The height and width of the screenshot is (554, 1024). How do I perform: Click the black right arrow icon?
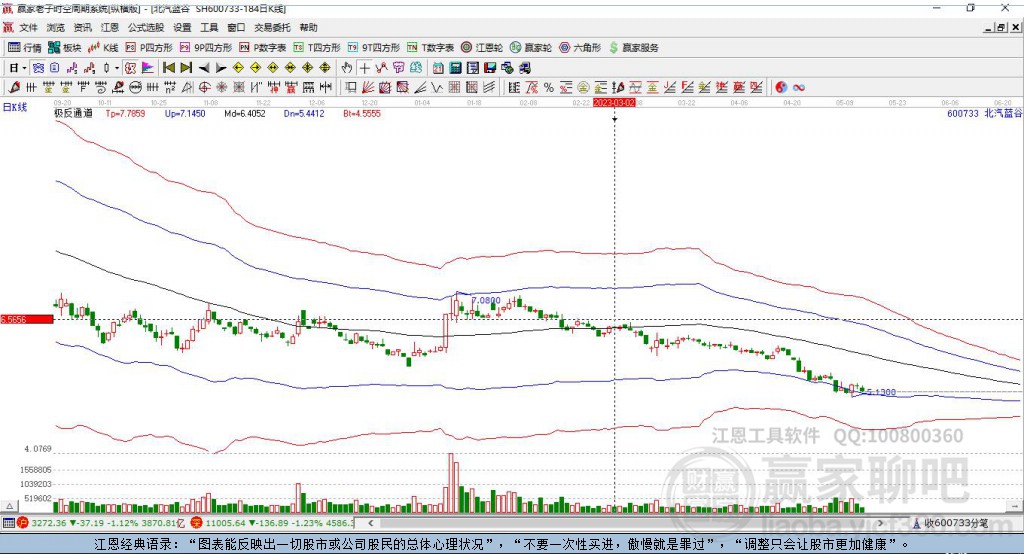221,68
